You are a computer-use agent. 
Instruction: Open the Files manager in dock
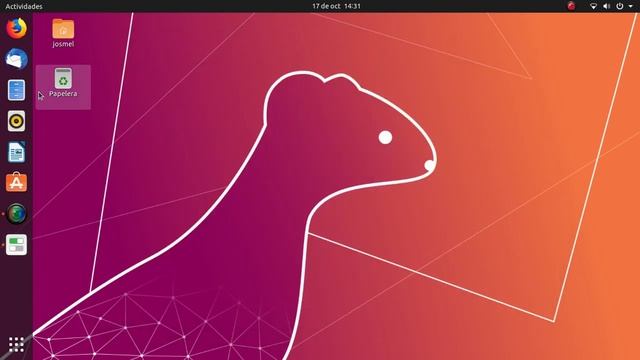[x=16, y=90]
